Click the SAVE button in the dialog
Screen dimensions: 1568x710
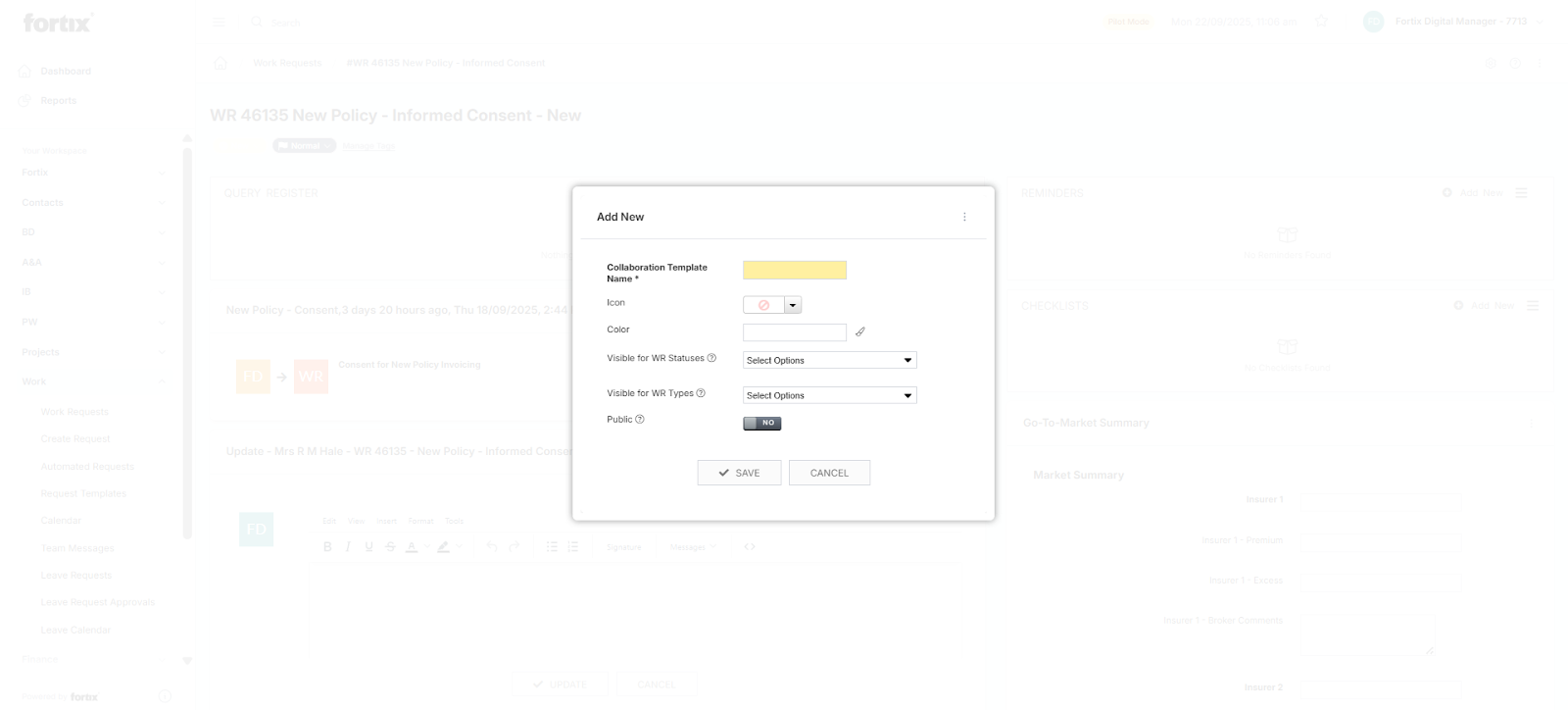(x=739, y=473)
